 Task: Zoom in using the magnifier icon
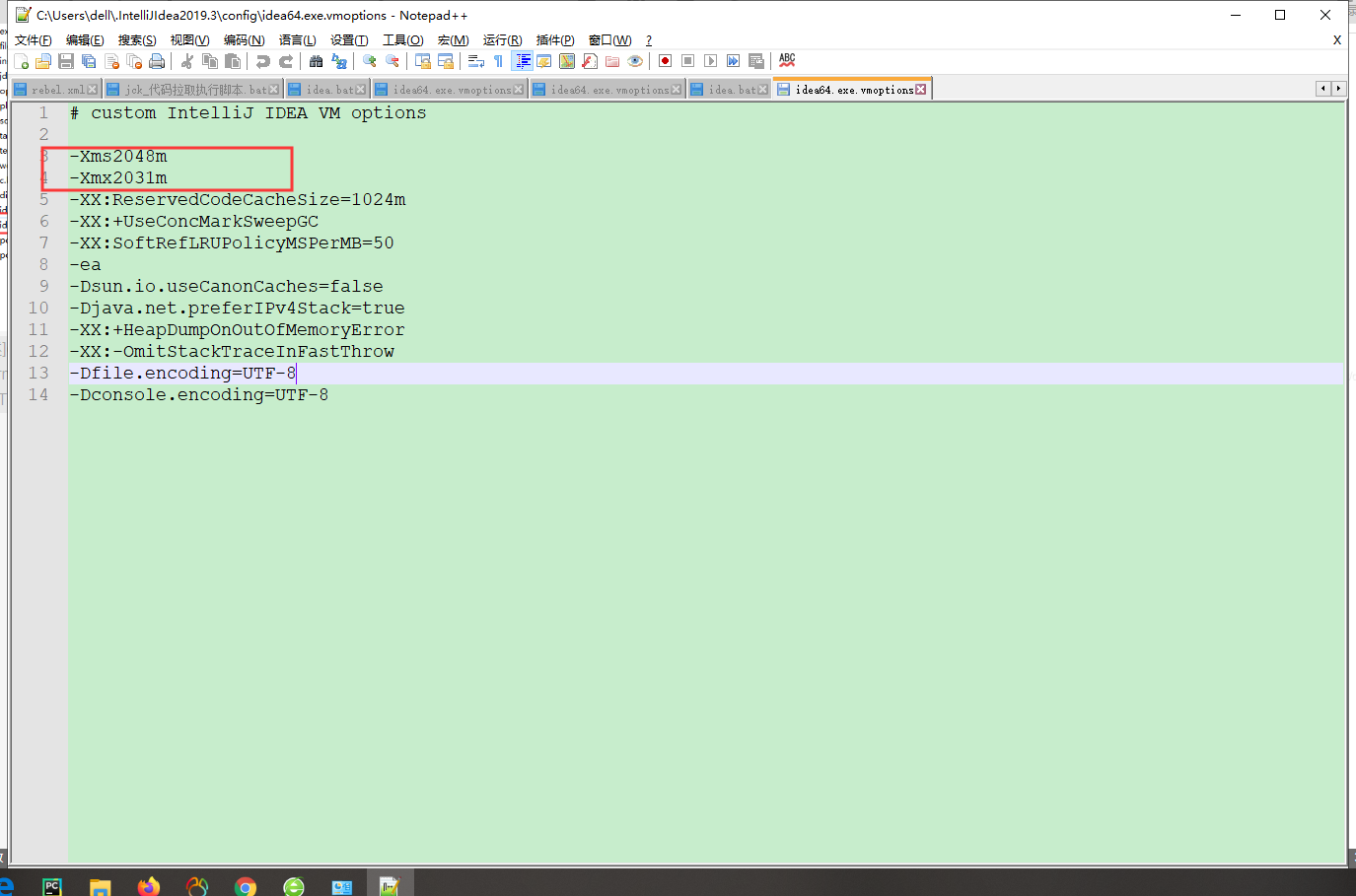point(370,61)
